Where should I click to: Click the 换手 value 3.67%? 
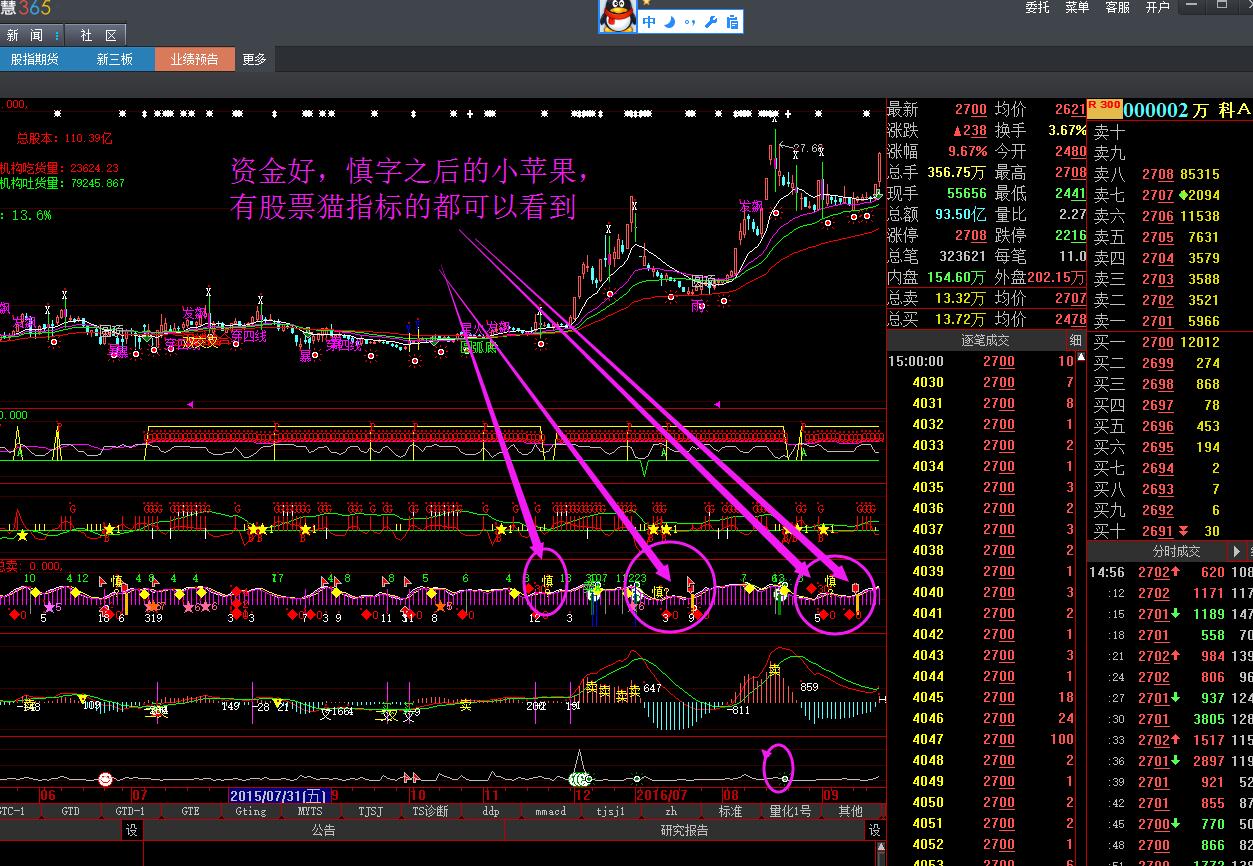pos(1067,130)
